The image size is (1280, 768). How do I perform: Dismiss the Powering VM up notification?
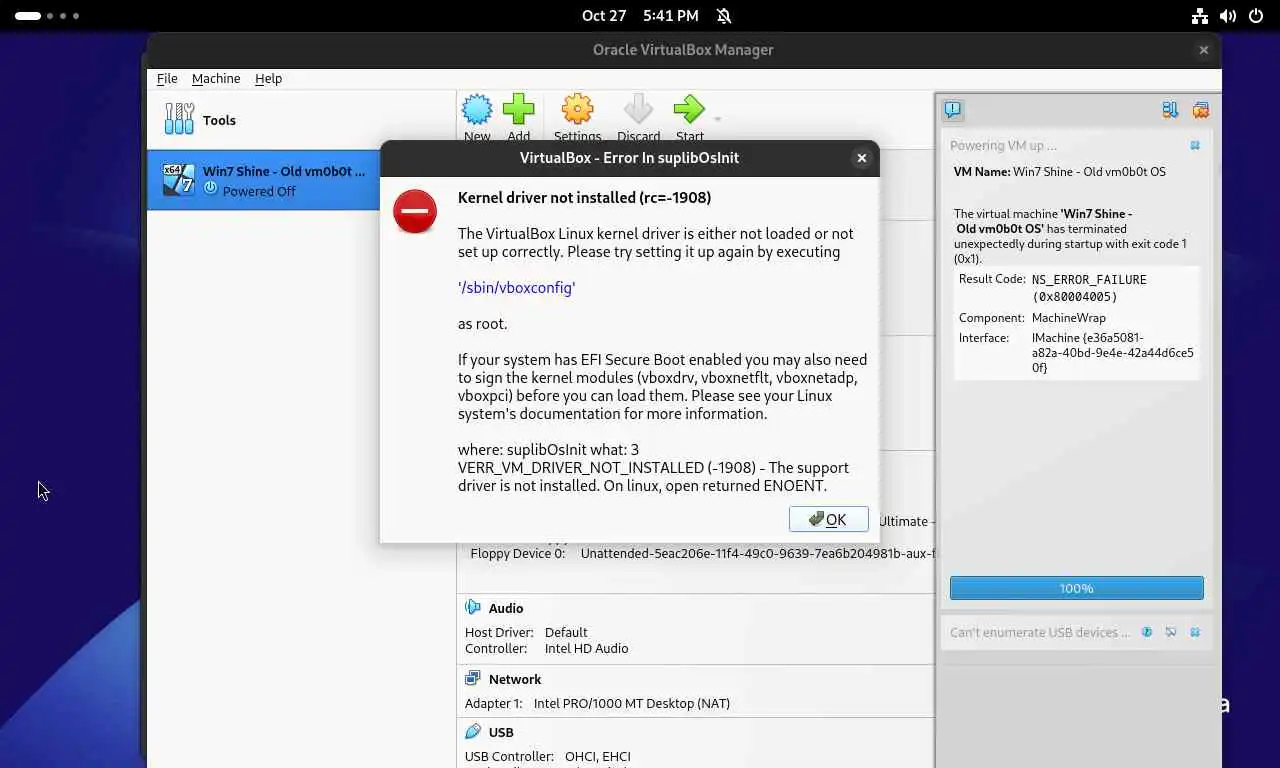coord(1195,146)
